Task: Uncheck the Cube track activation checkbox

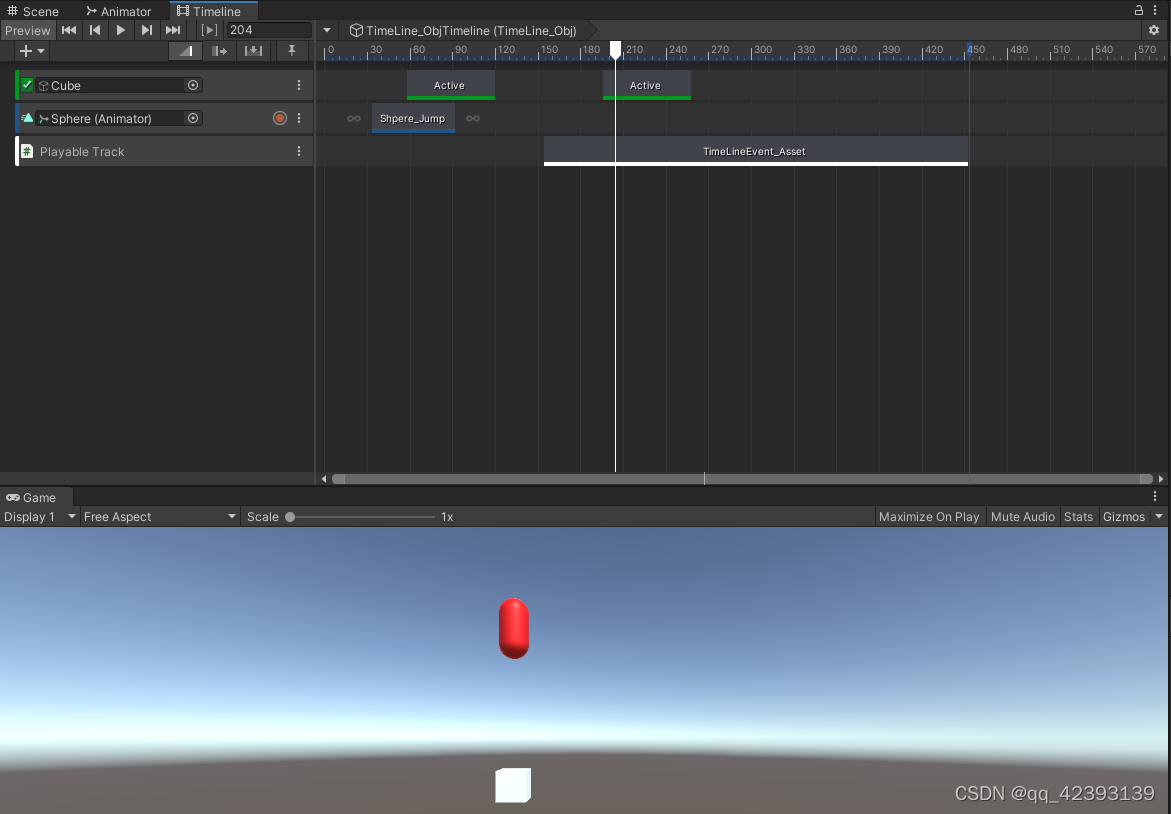Action: tap(27, 85)
